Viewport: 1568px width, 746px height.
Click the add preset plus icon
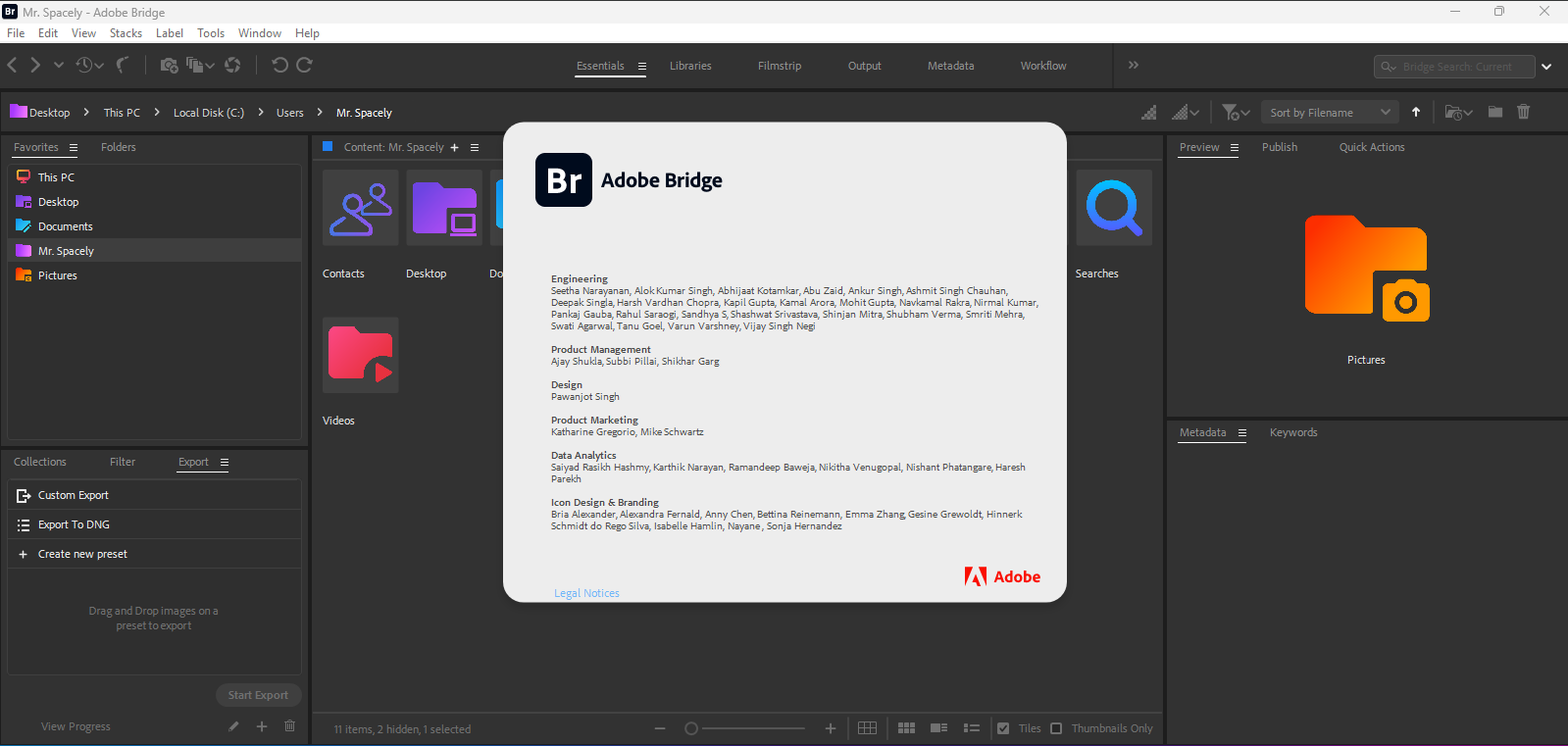coord(262,726)
